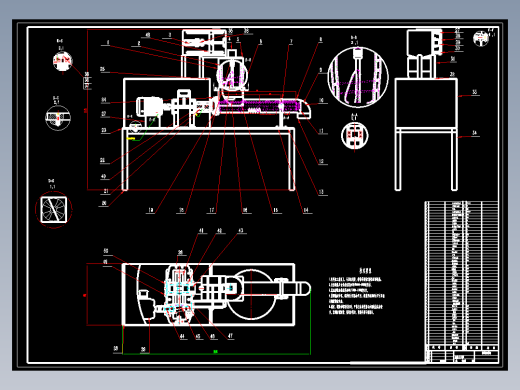Click the small detail circle in top-right corner

point(481,38)
